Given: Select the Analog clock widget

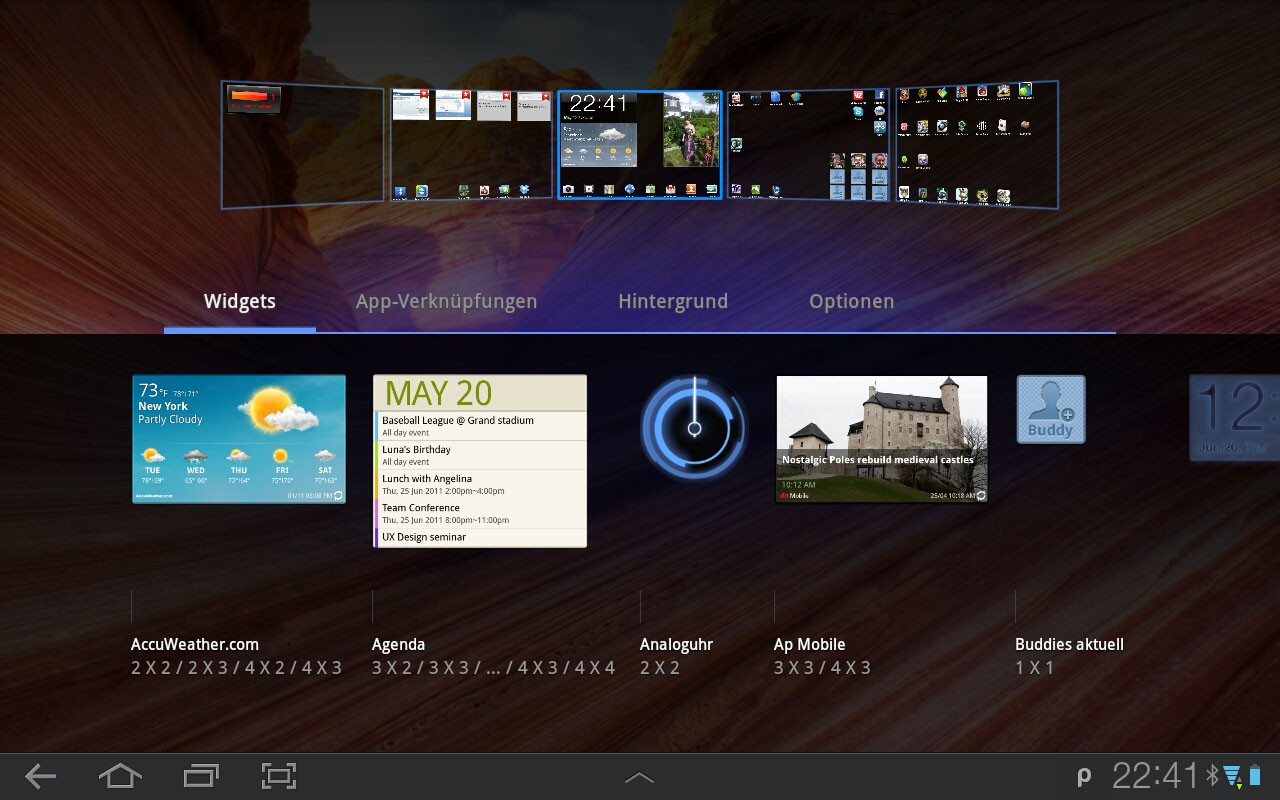Looking at the screenshot, I should coord(693,428).
